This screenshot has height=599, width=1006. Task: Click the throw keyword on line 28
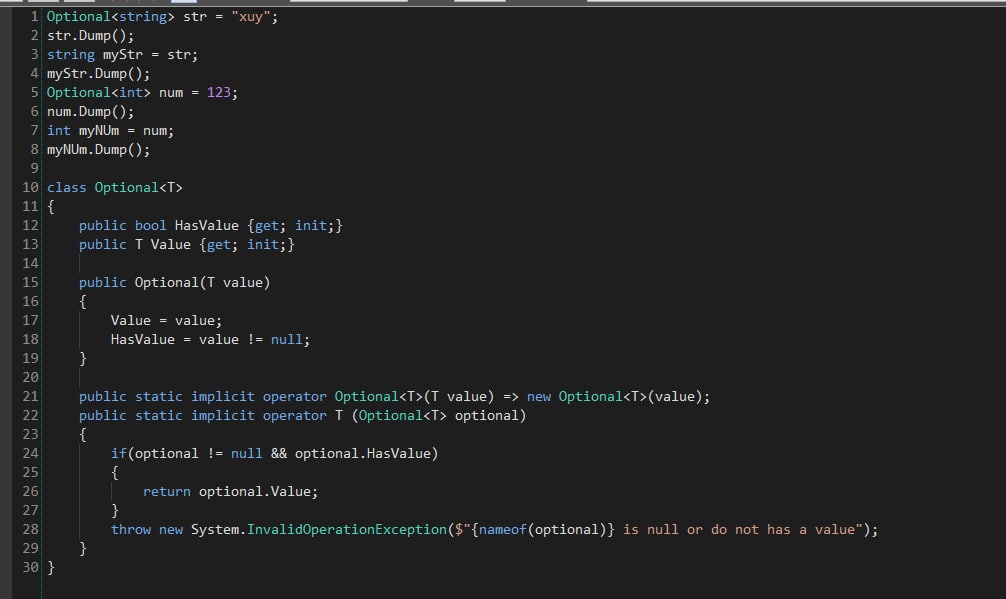(131, 529)
